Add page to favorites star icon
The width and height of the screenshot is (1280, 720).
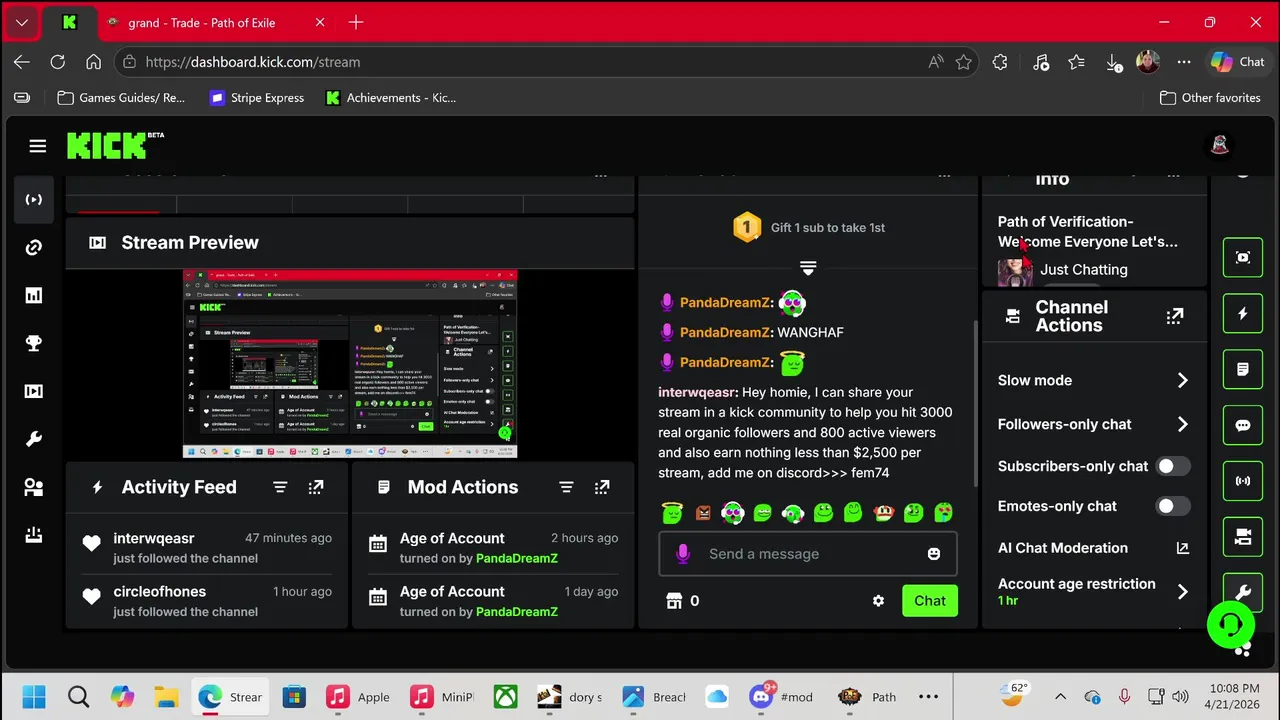point(963,62)
